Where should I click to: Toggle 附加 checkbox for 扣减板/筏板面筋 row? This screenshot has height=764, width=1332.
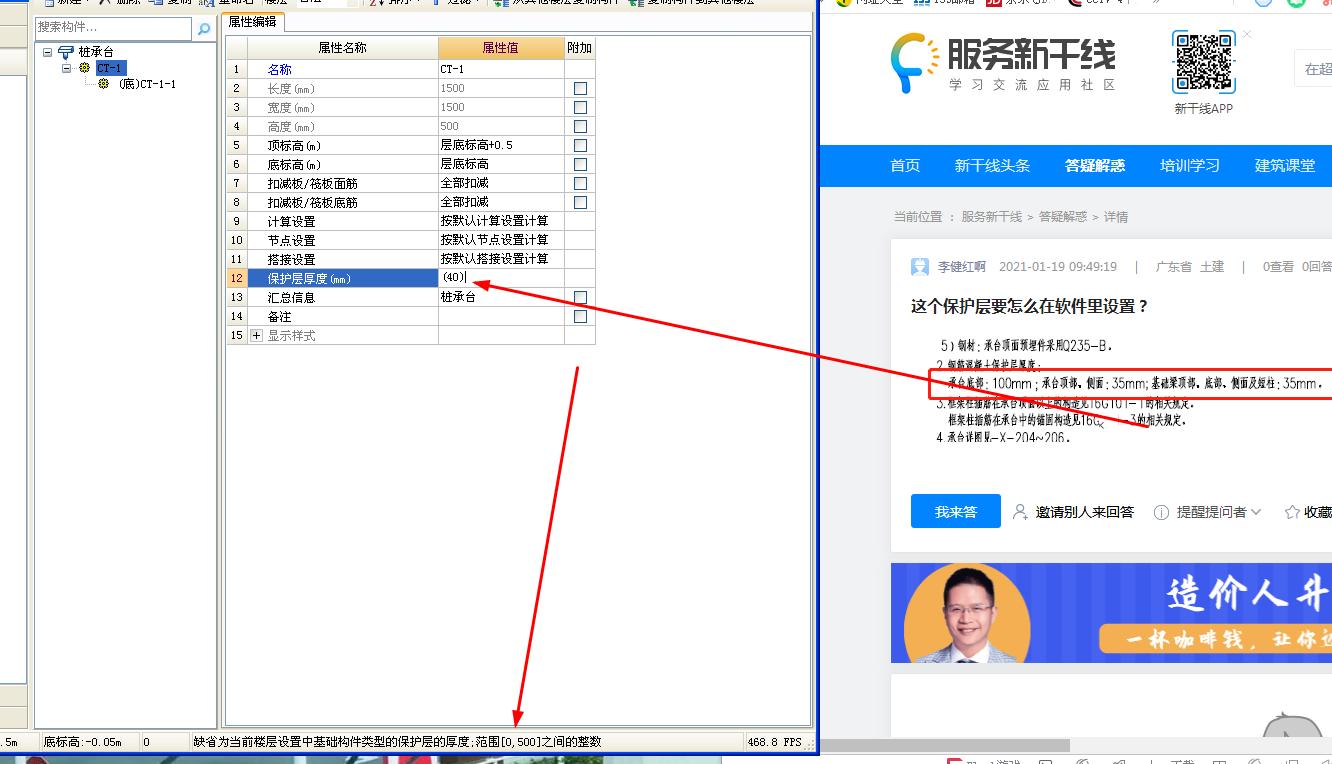coord(580,183)
